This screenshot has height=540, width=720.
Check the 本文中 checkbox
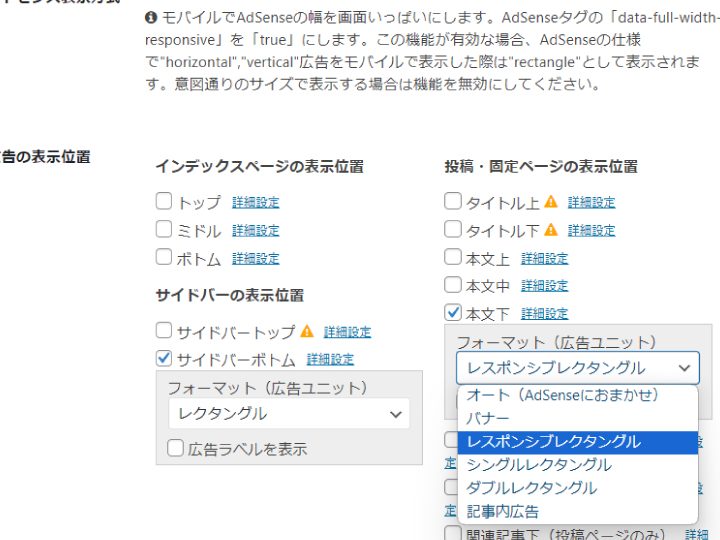[x=453, y=284]
